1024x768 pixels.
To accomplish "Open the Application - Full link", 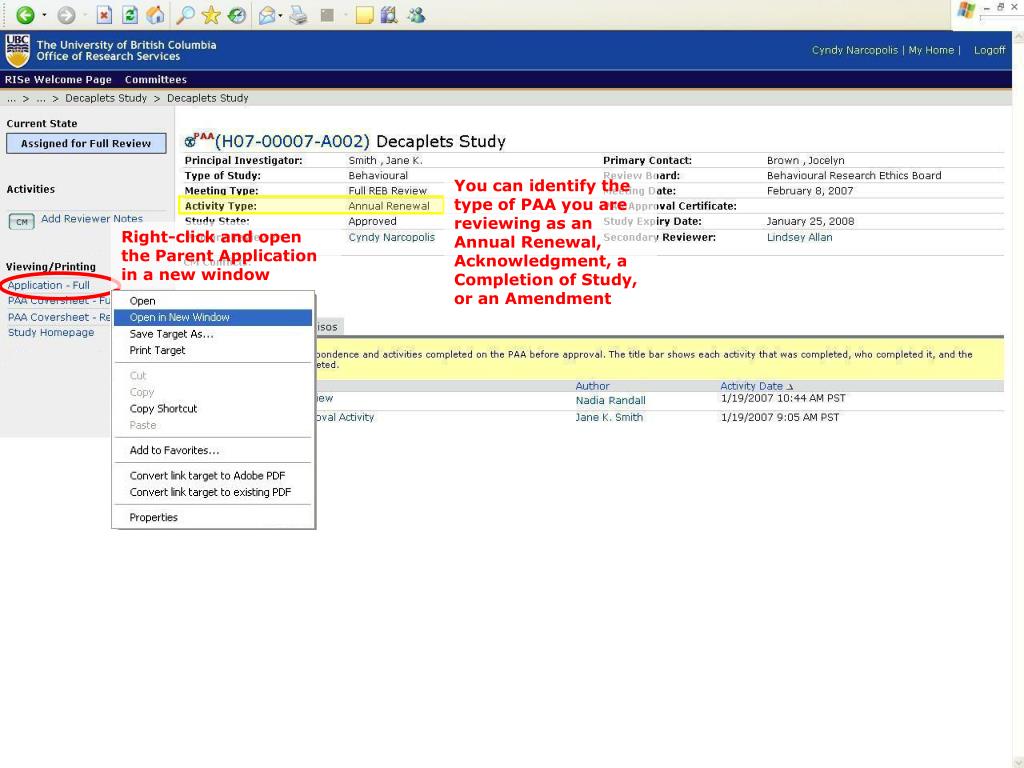I will [48, 285].
